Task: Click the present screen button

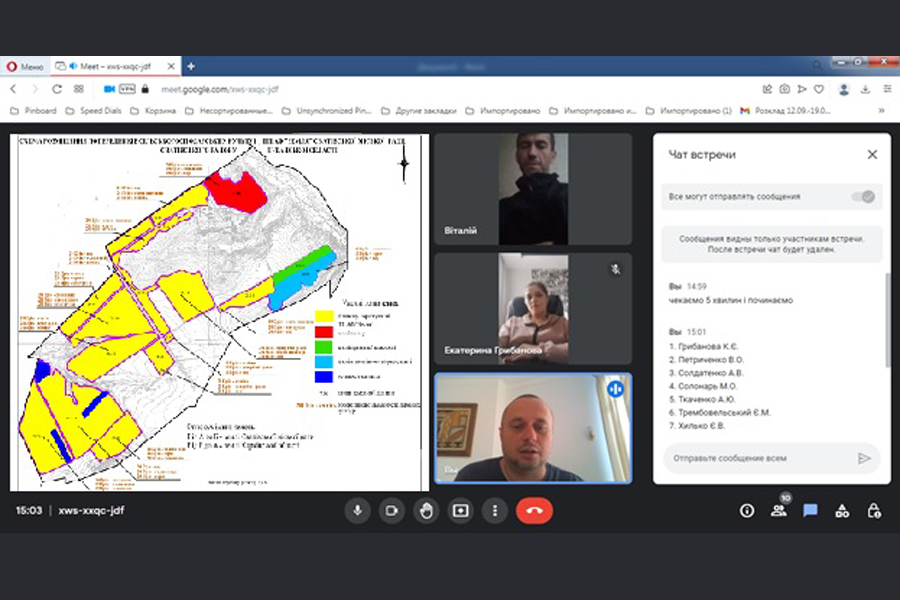Action: [460, 510]
